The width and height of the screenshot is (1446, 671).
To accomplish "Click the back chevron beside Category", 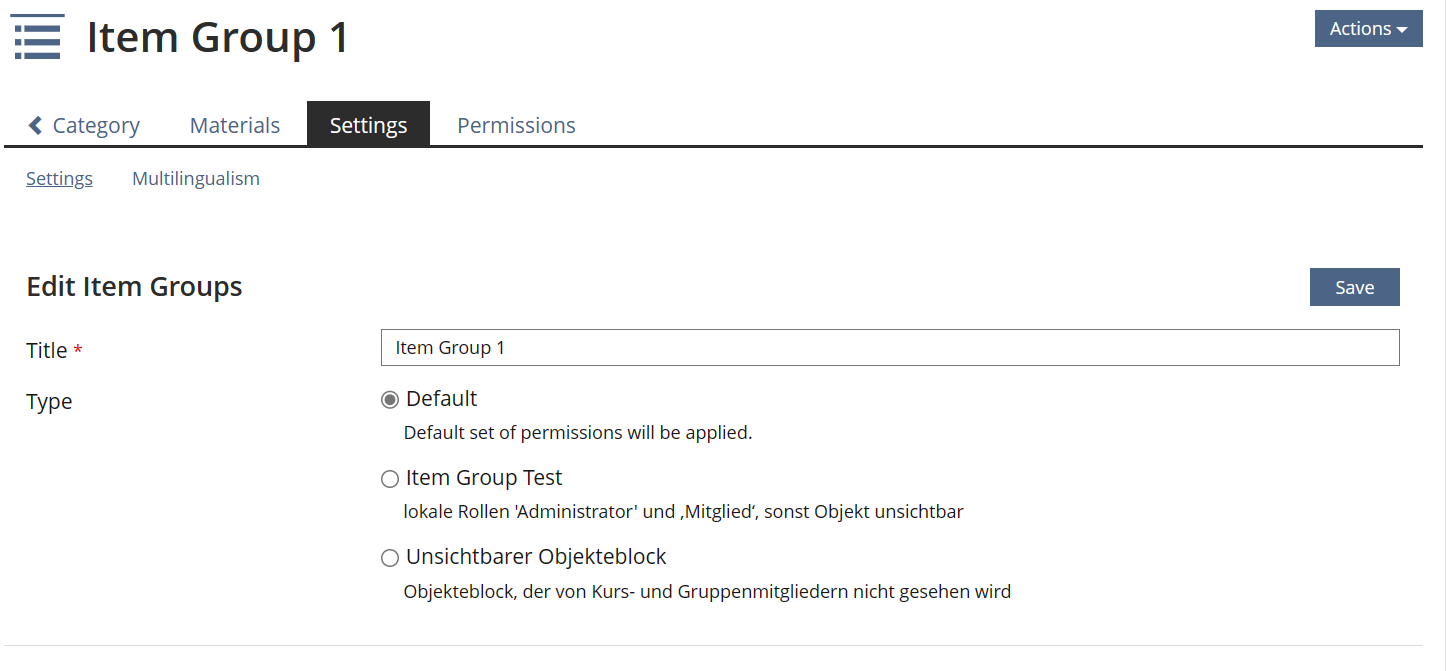I will [x=36, y=125].
